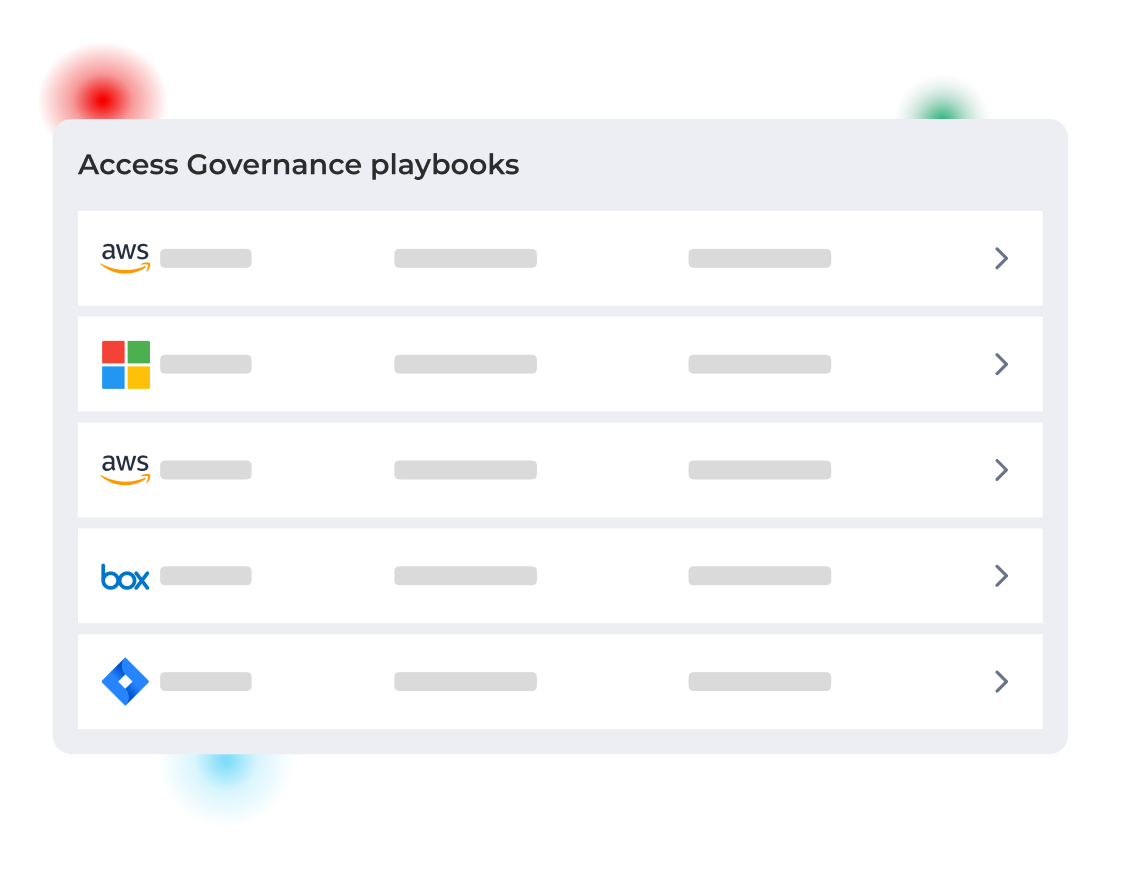Image resolution: width=1130 pixels, height=885 pixels.
Task: Click the AWS logo in the third row
Action: coord(125,470)
